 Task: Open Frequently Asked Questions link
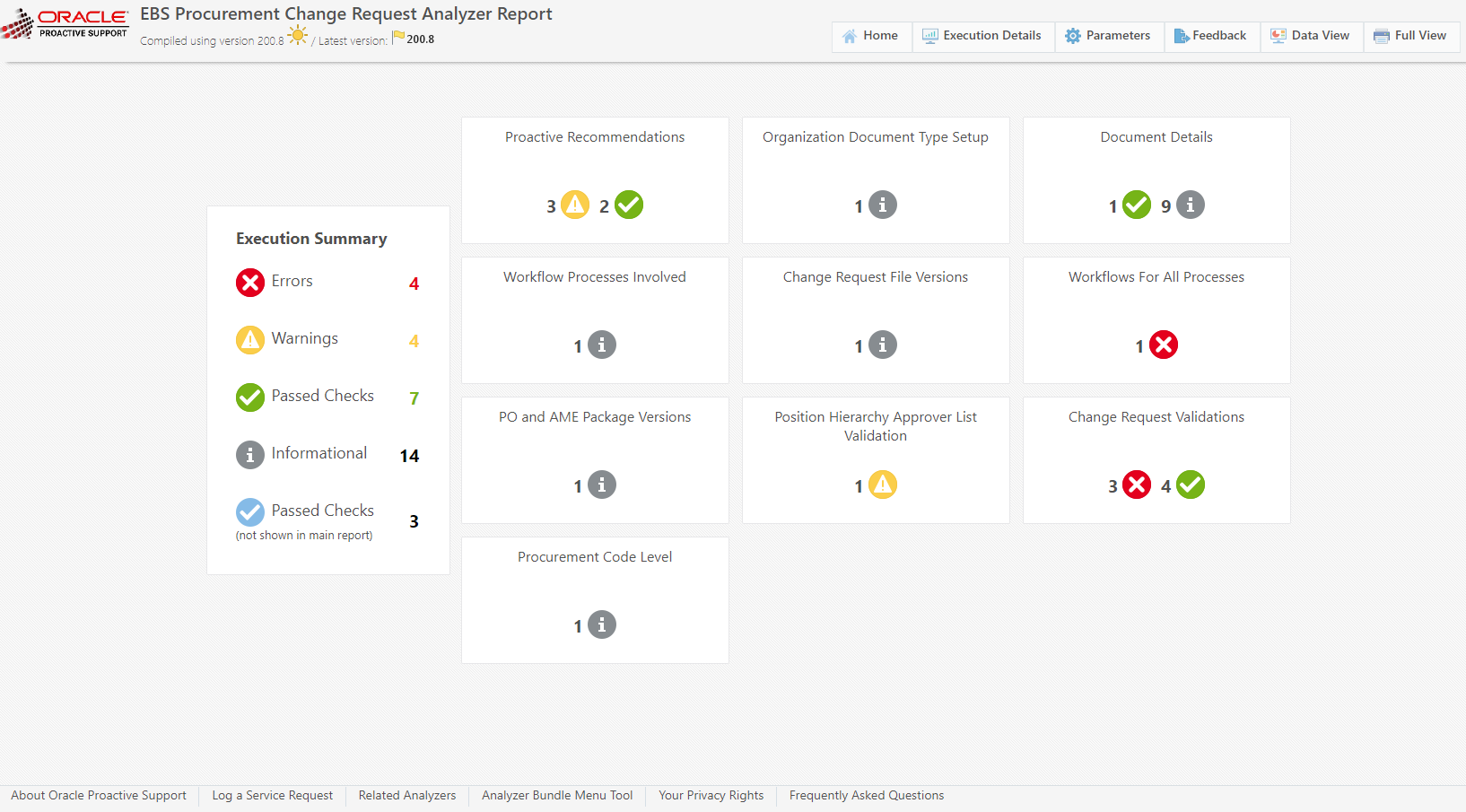(866, 796)
